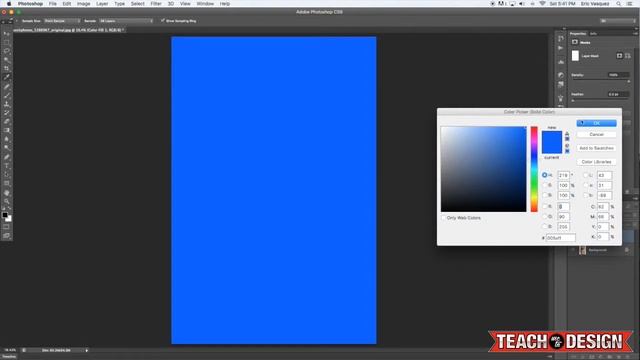640x360 pixels.
Task: Open the Sample Size dropdown
Action: tap(62, 21)
